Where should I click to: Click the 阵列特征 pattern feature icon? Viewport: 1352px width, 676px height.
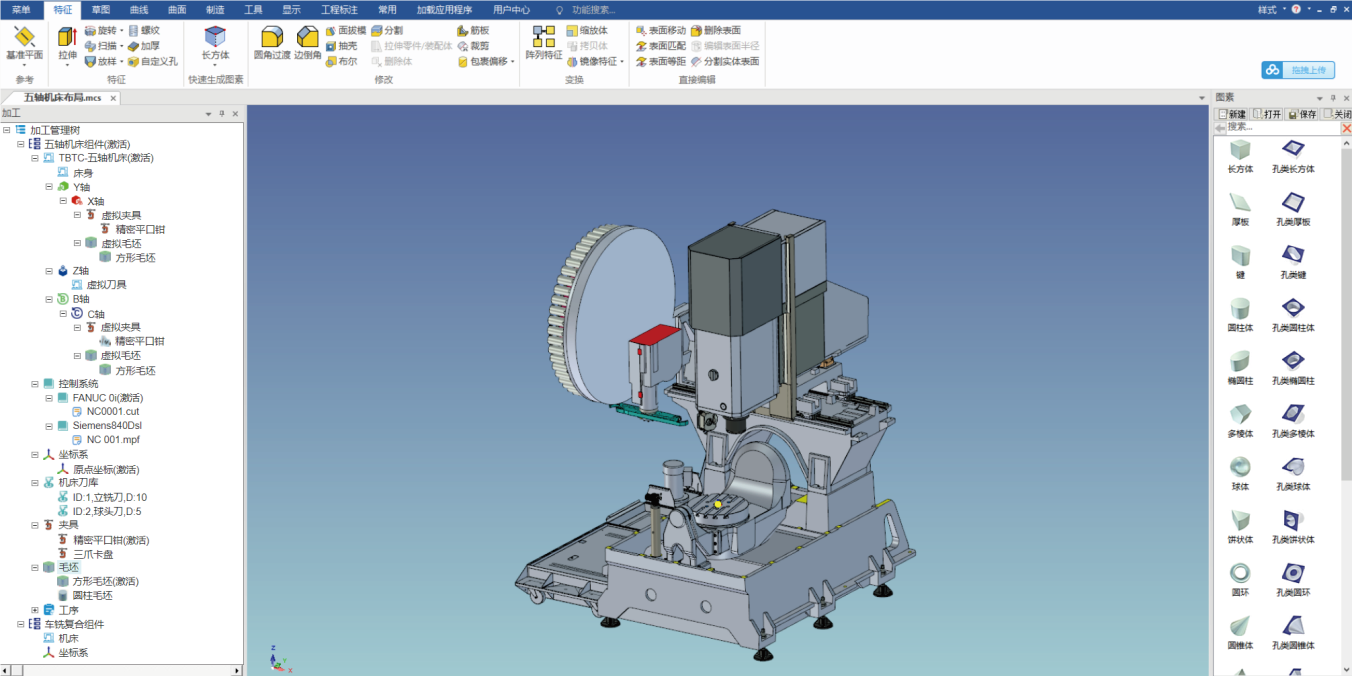544,40
